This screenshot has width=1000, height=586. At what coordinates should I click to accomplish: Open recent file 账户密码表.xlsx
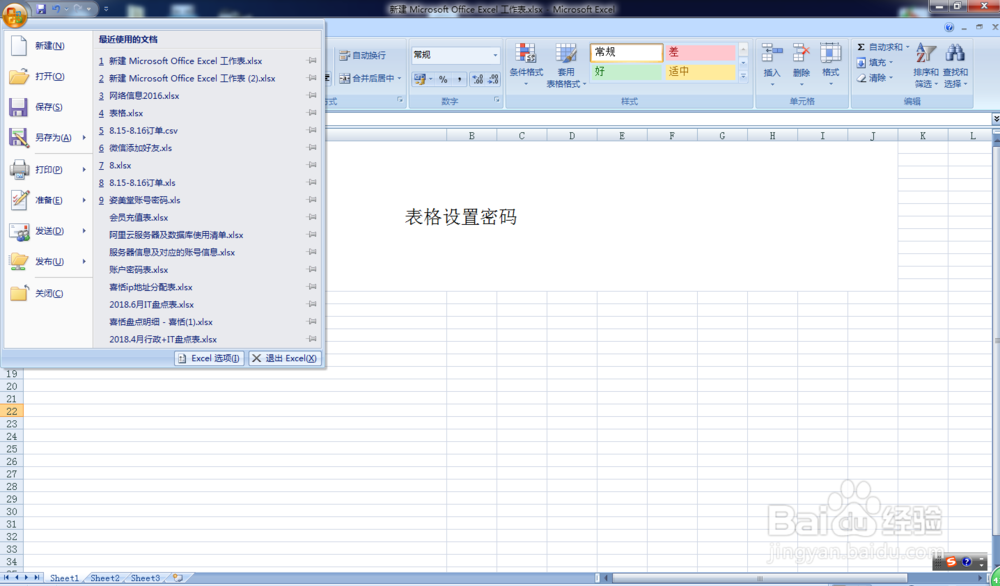point(138,270)
